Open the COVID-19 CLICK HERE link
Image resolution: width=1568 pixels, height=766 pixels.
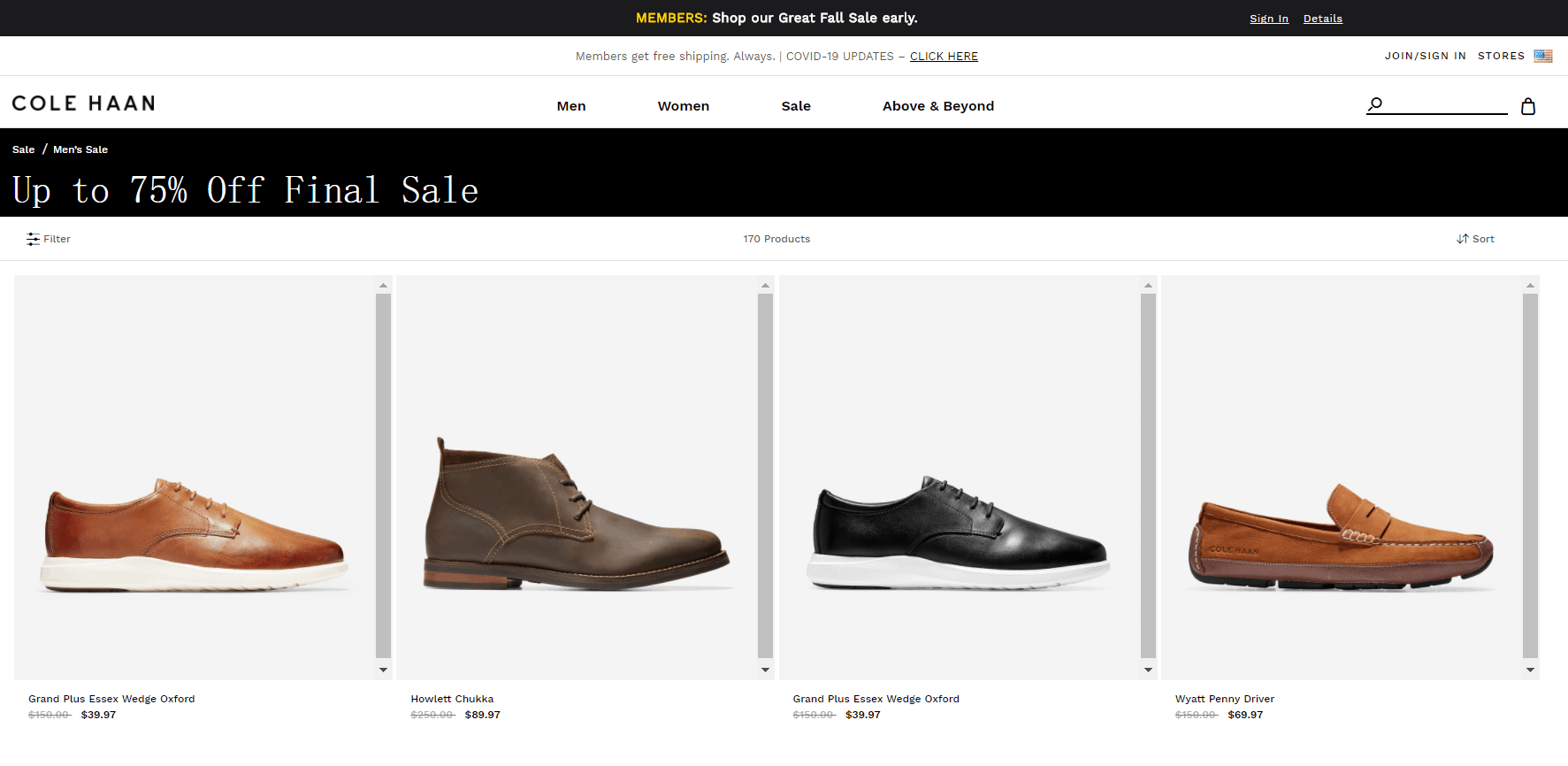pyautogui.click(x=944, y=57)
